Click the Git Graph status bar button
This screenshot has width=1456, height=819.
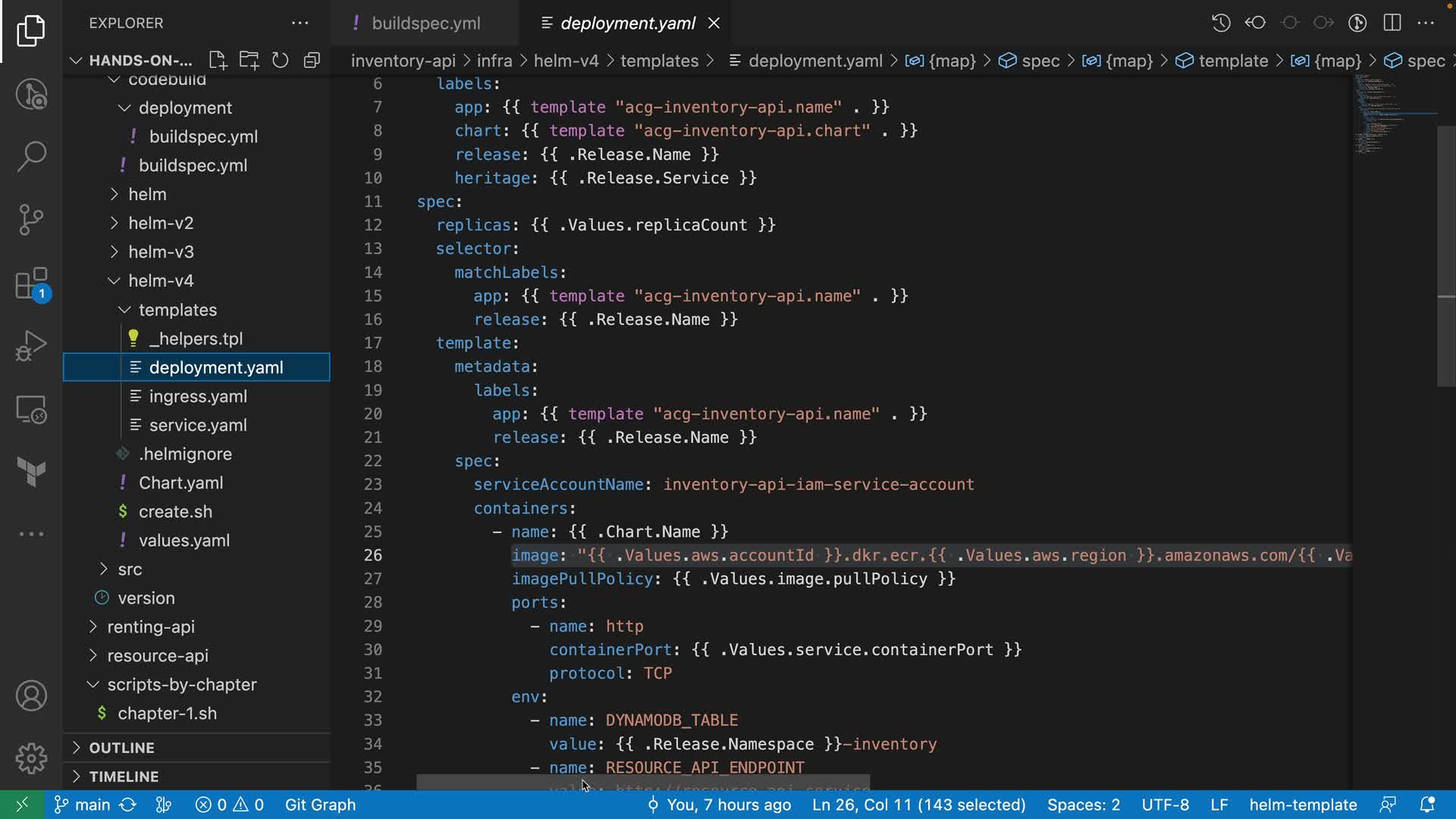click(320, 805)
